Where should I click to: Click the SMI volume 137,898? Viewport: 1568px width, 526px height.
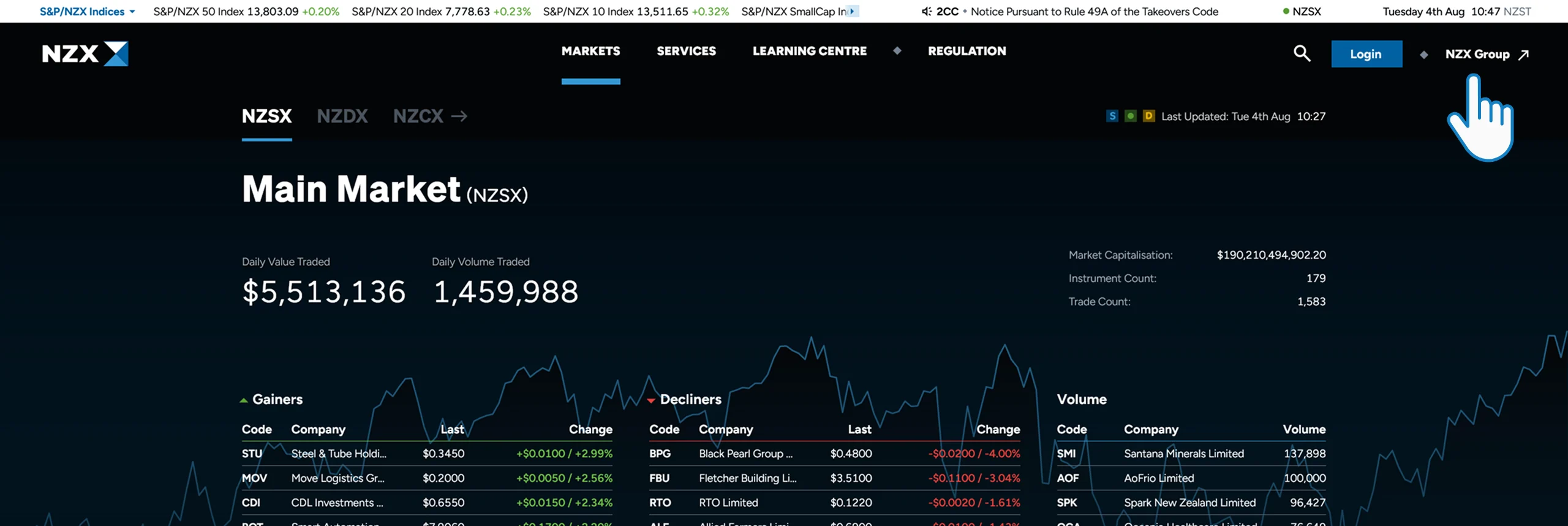1305,454
